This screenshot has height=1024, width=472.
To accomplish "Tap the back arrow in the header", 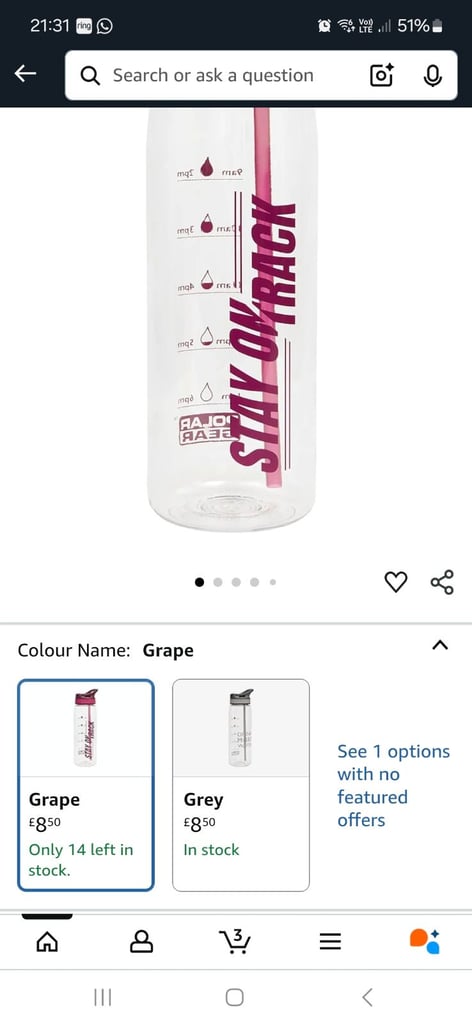I will coord(25,74).
